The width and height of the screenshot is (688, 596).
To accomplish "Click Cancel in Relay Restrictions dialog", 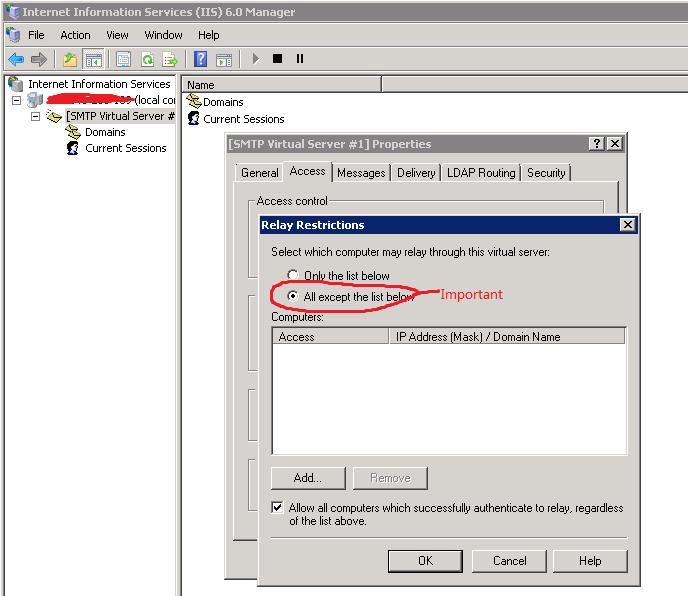I will [509, 561].
